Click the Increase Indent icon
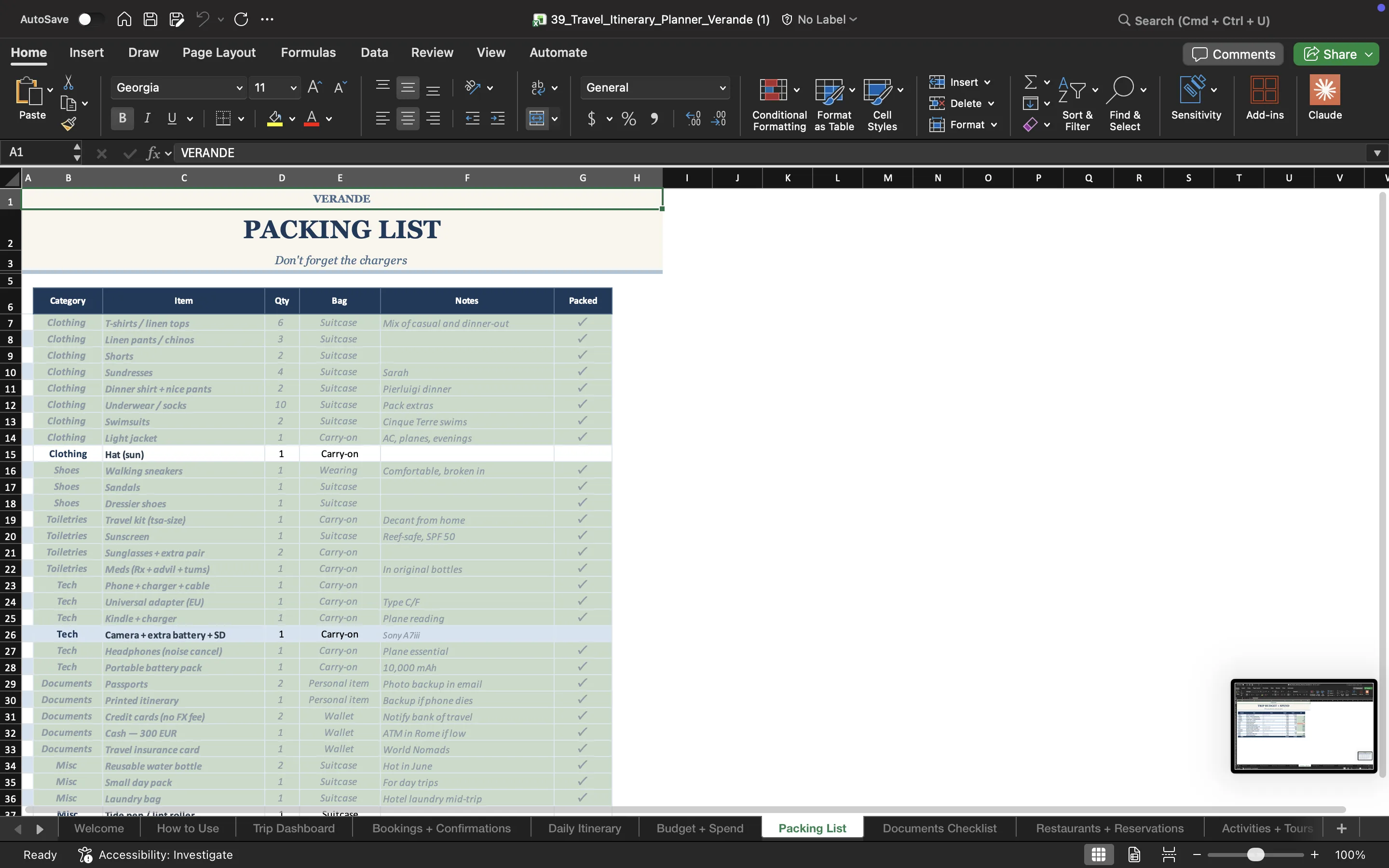 (x=498, y=119)
